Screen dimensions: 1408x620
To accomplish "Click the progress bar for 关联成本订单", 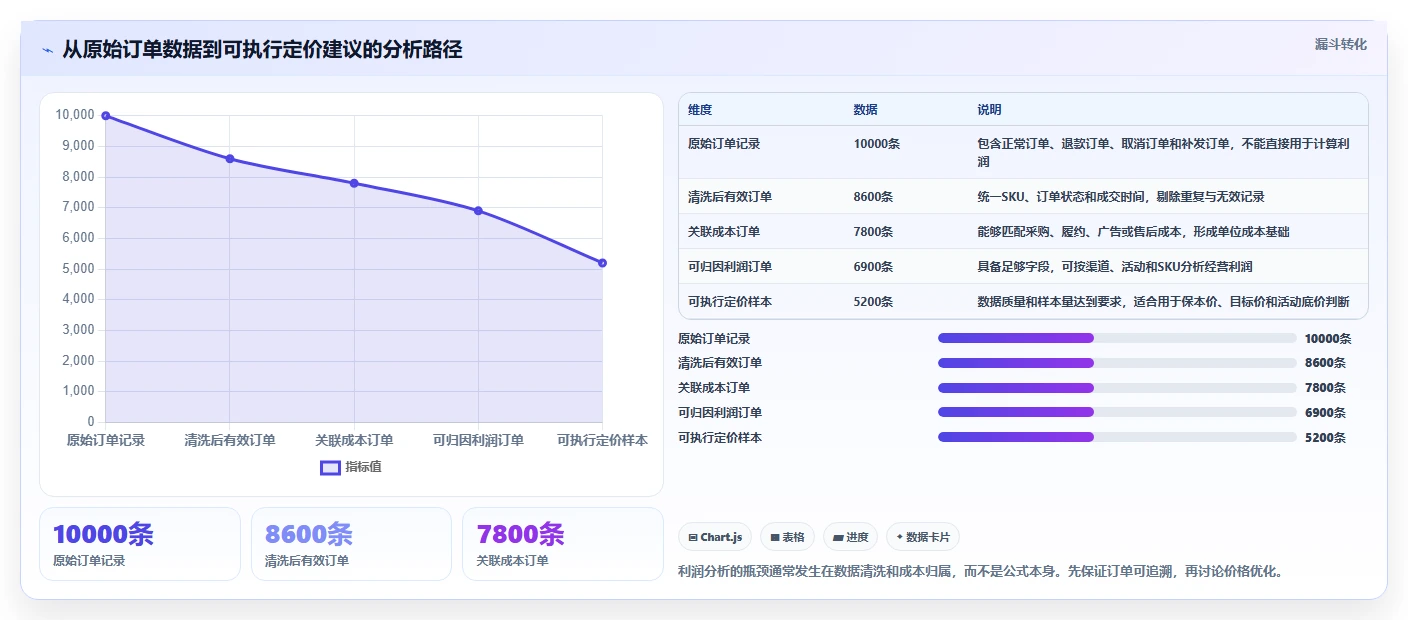I will (1117, 388).
